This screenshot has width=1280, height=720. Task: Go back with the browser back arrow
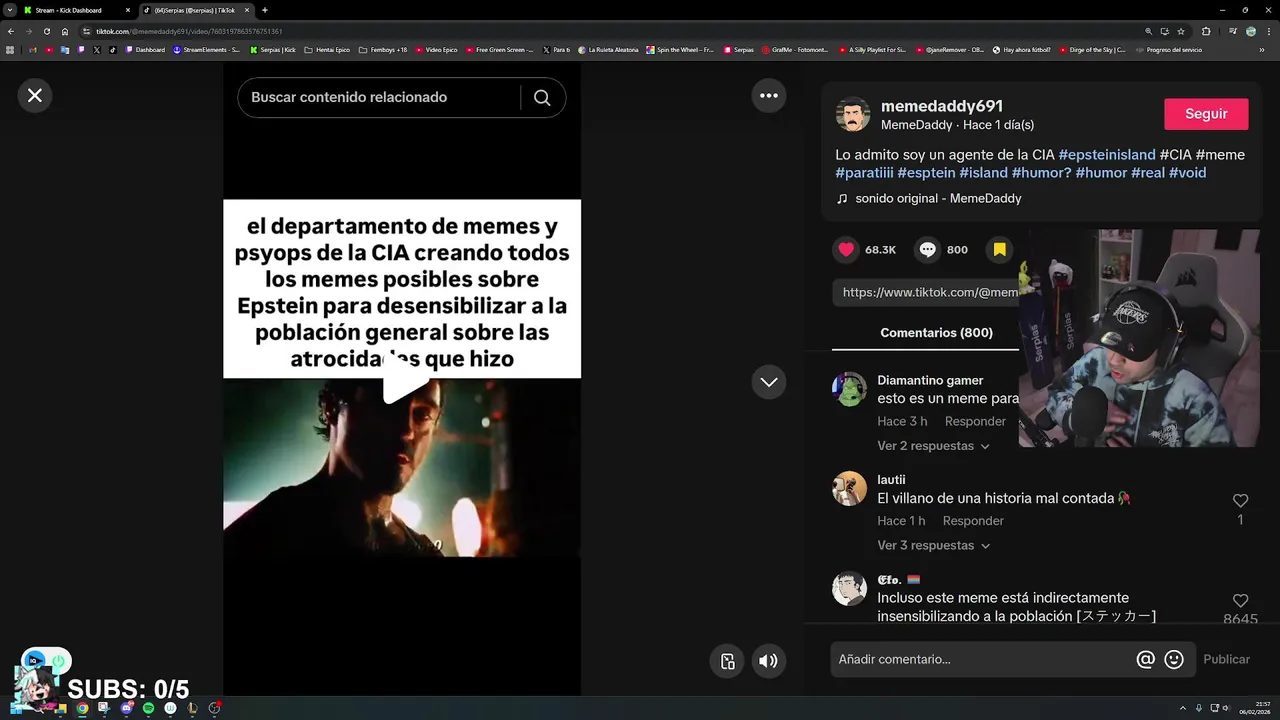pos(10,31)
